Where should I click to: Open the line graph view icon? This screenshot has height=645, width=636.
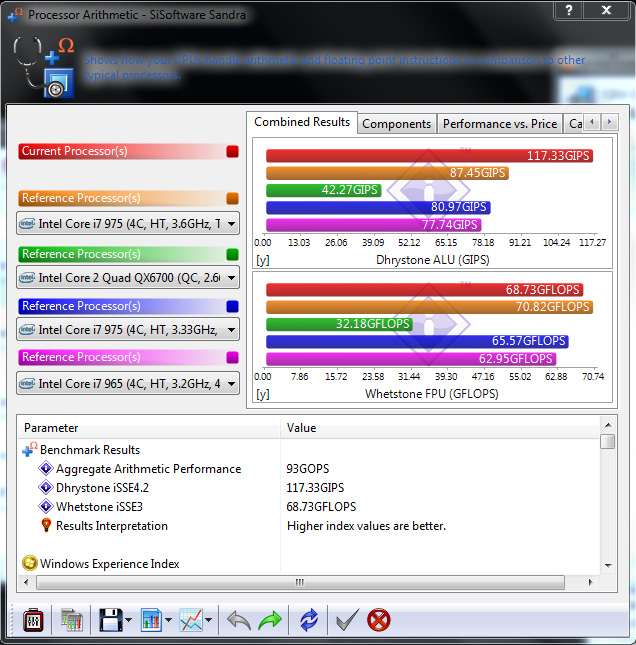pyautogui.click(x=191, y=620)
